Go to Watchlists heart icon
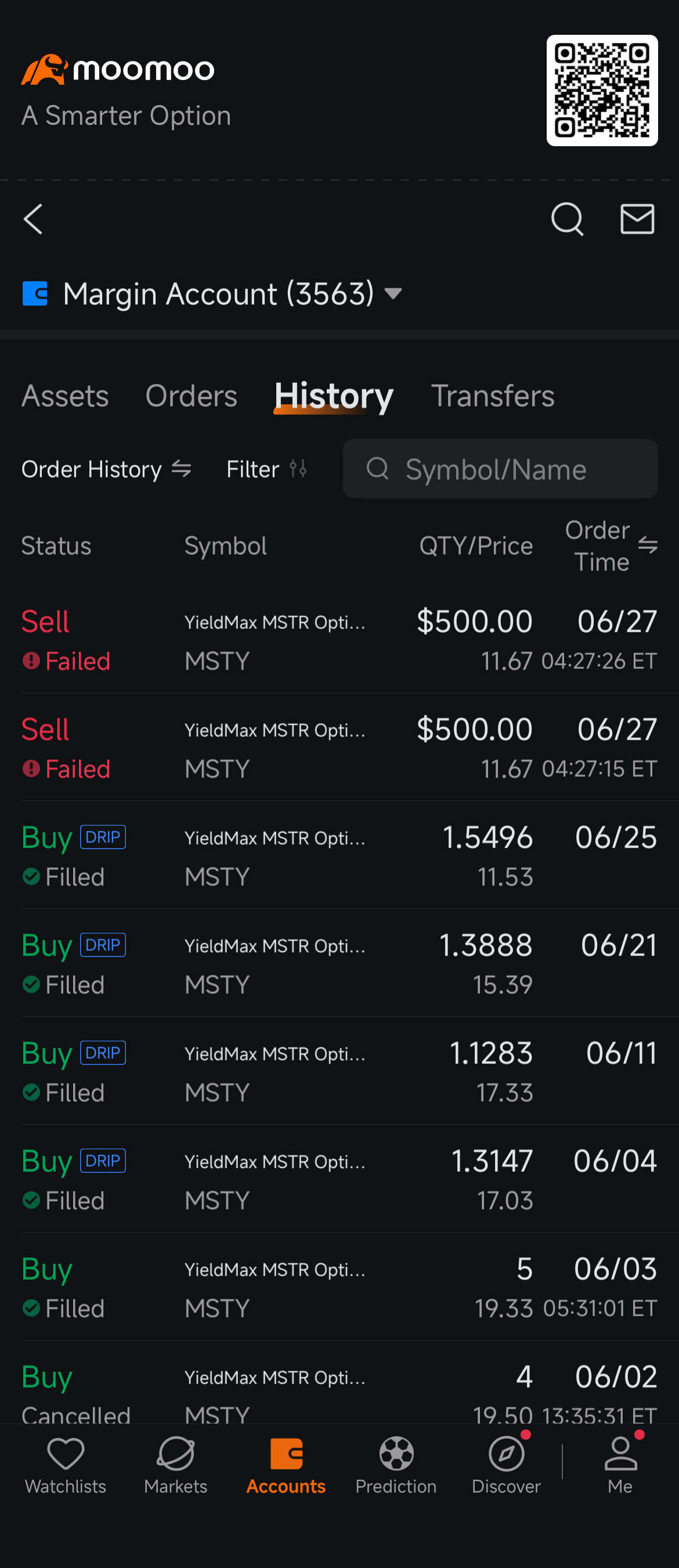Viewport: 679px width, 1568px height. coord(66,1454)
